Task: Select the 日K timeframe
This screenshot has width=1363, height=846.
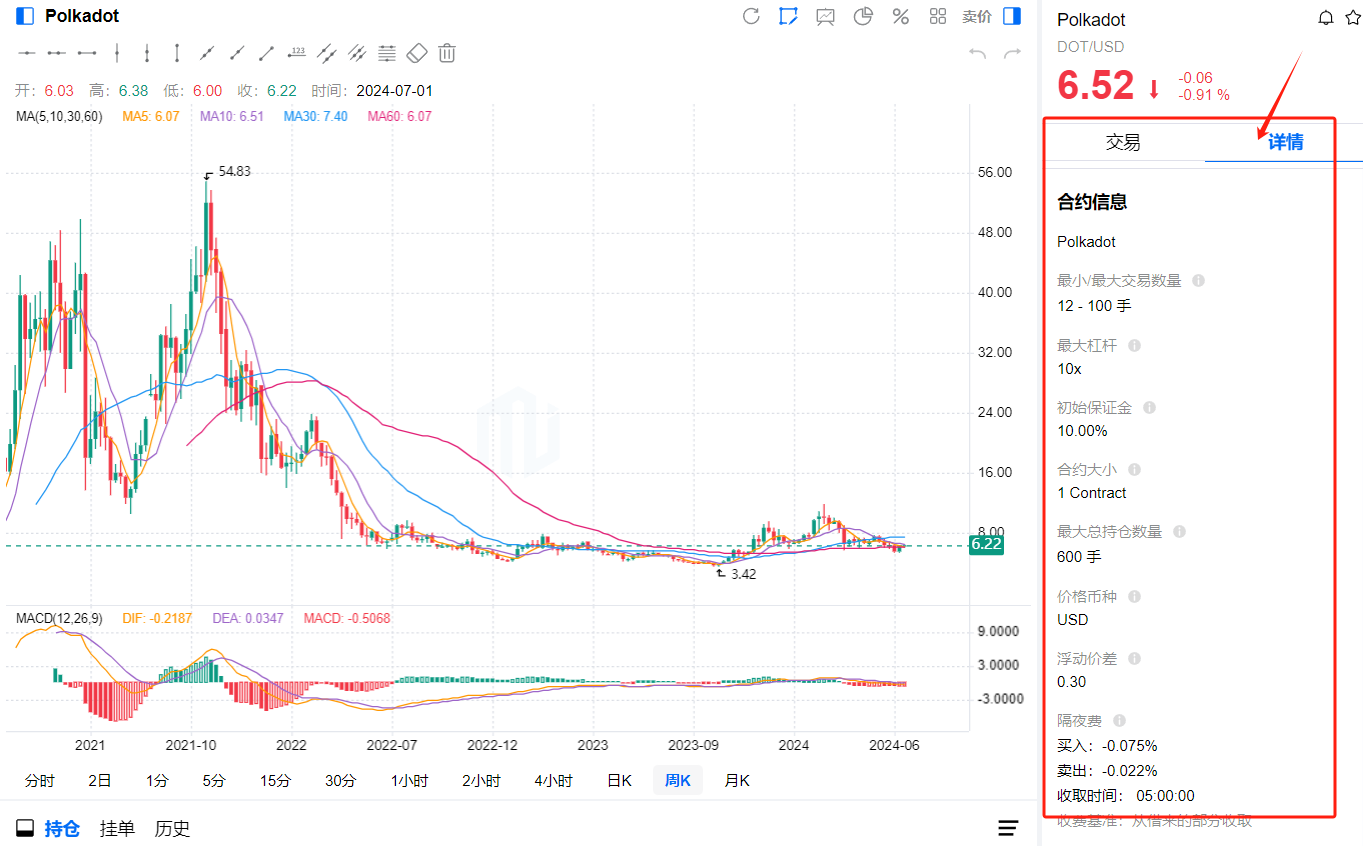Action: [619, 780]
